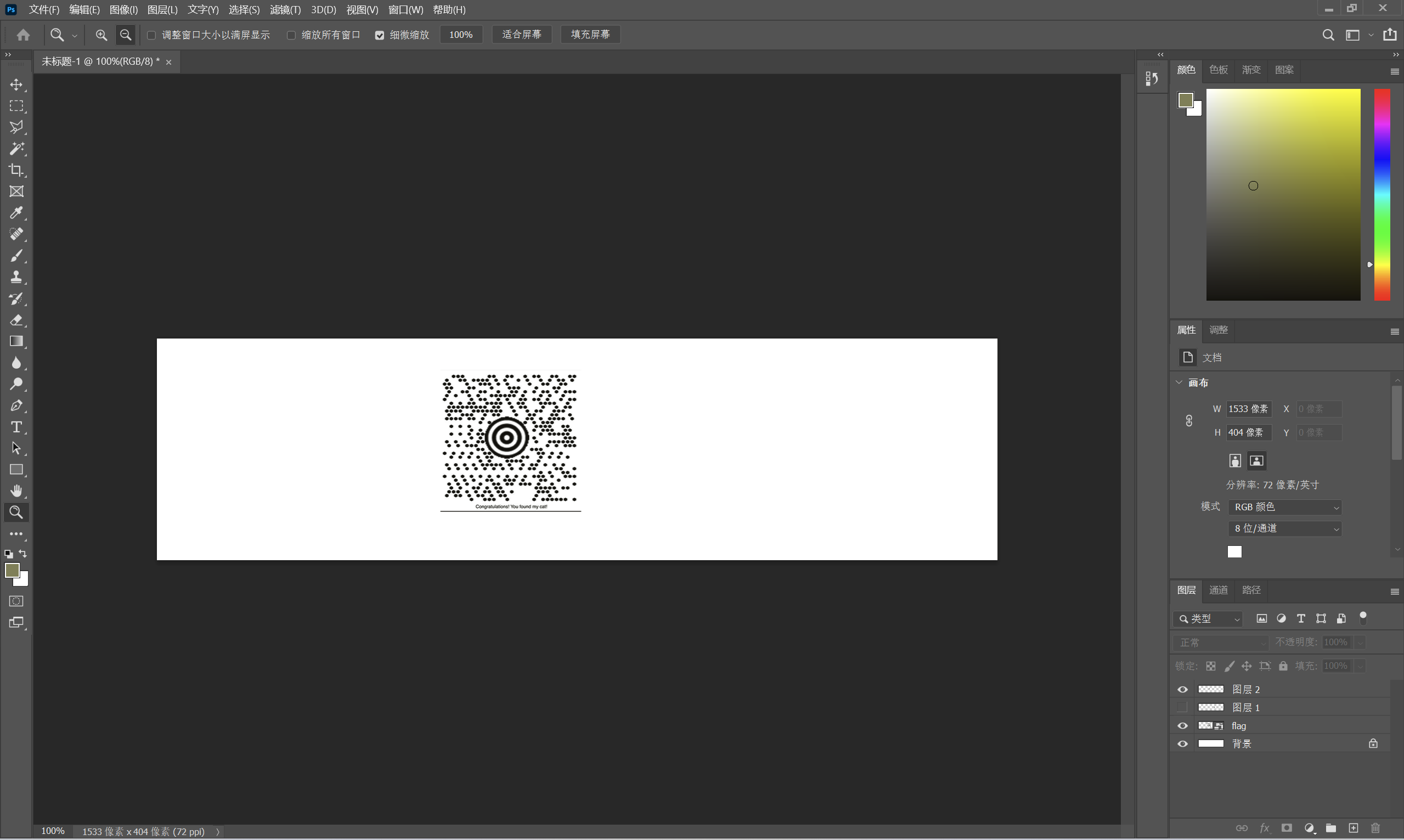Viewport: 1404px width, 840px height.
Task: Click the Zoom Out magnifier option
Action: tap(126, 35)
